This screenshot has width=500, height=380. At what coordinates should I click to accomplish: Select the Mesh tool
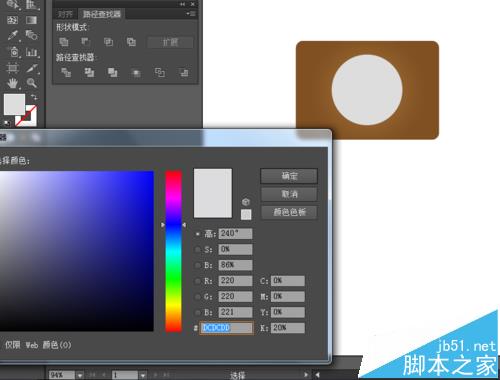pos(13,20)
